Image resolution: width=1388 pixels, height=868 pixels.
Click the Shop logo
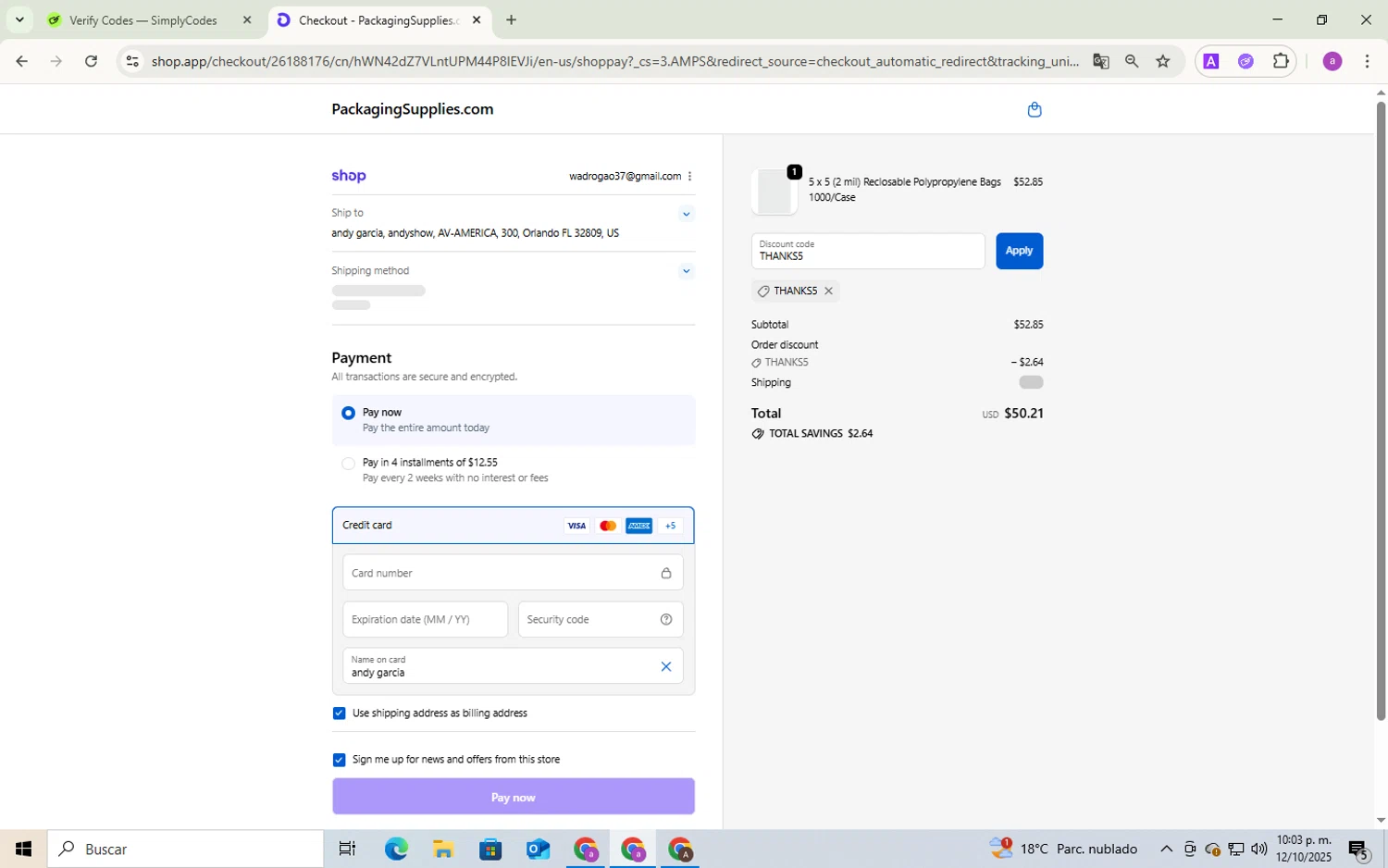click(x=349, y=176)
